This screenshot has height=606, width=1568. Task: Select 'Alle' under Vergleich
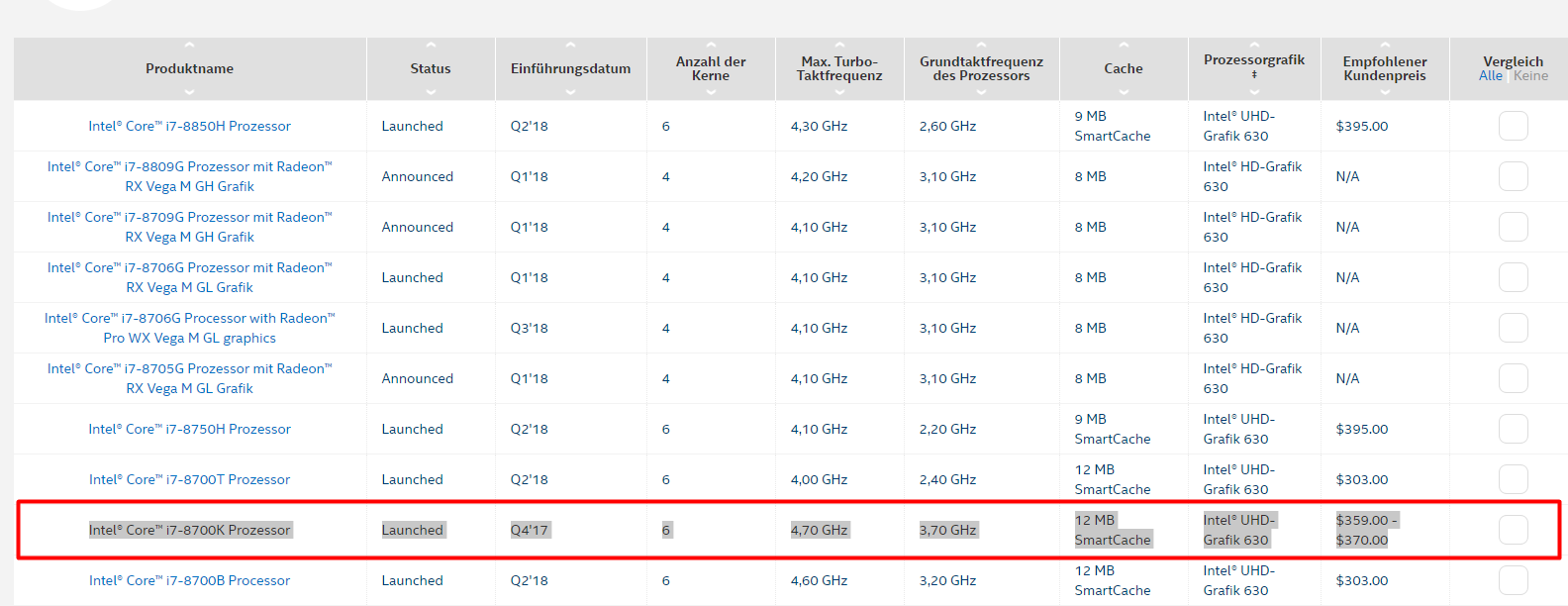[1491, 75]
